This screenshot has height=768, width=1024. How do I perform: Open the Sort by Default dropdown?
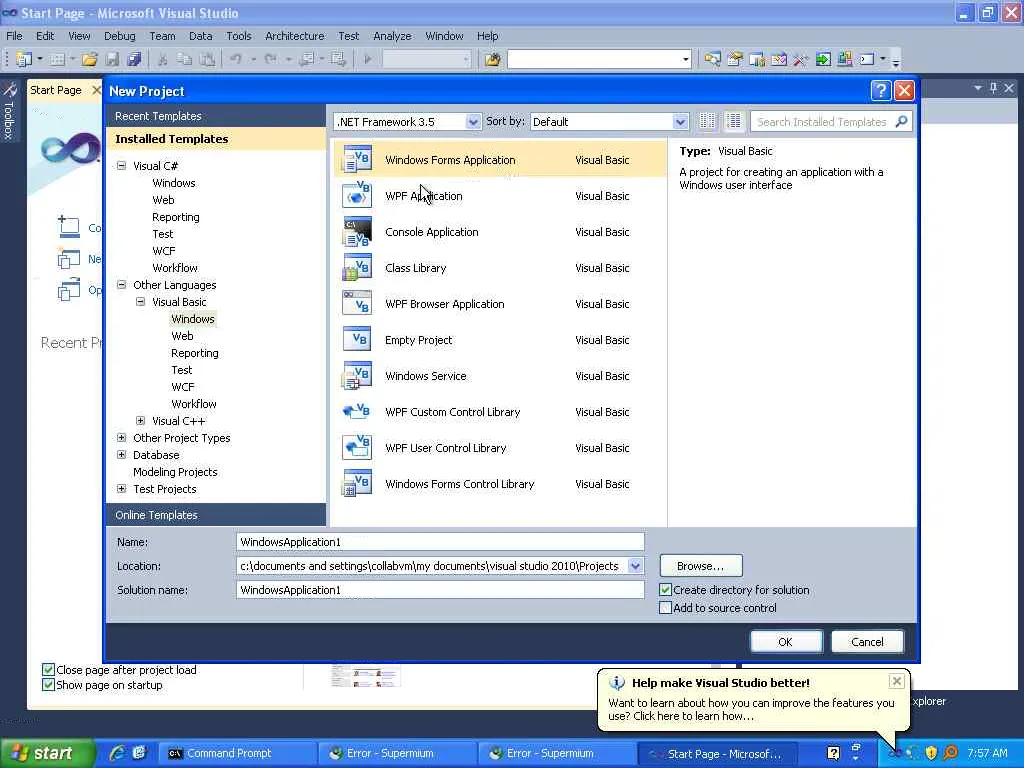(x=680, y=121)
